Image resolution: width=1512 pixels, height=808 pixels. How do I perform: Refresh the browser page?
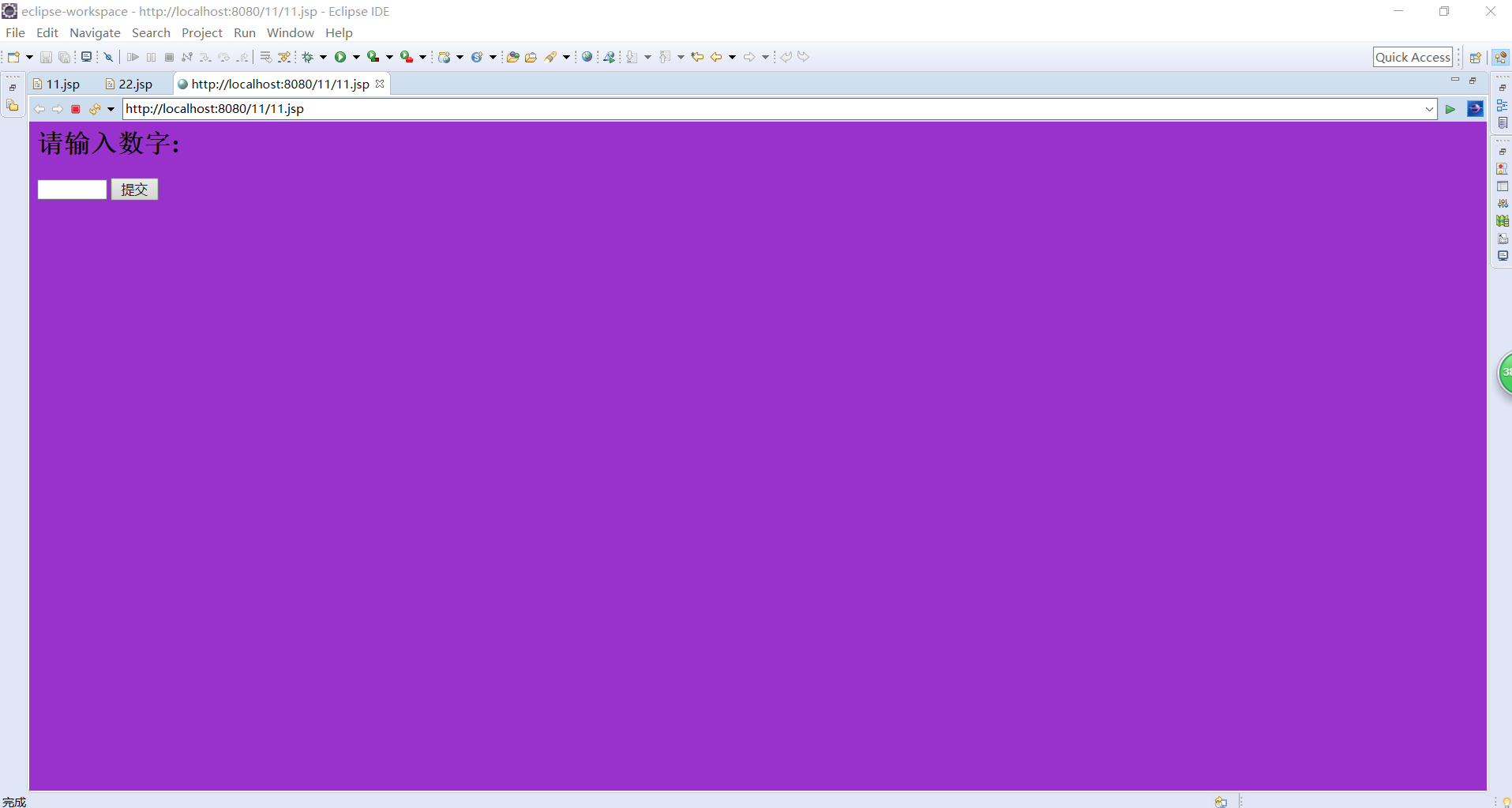tap(93, 109)
